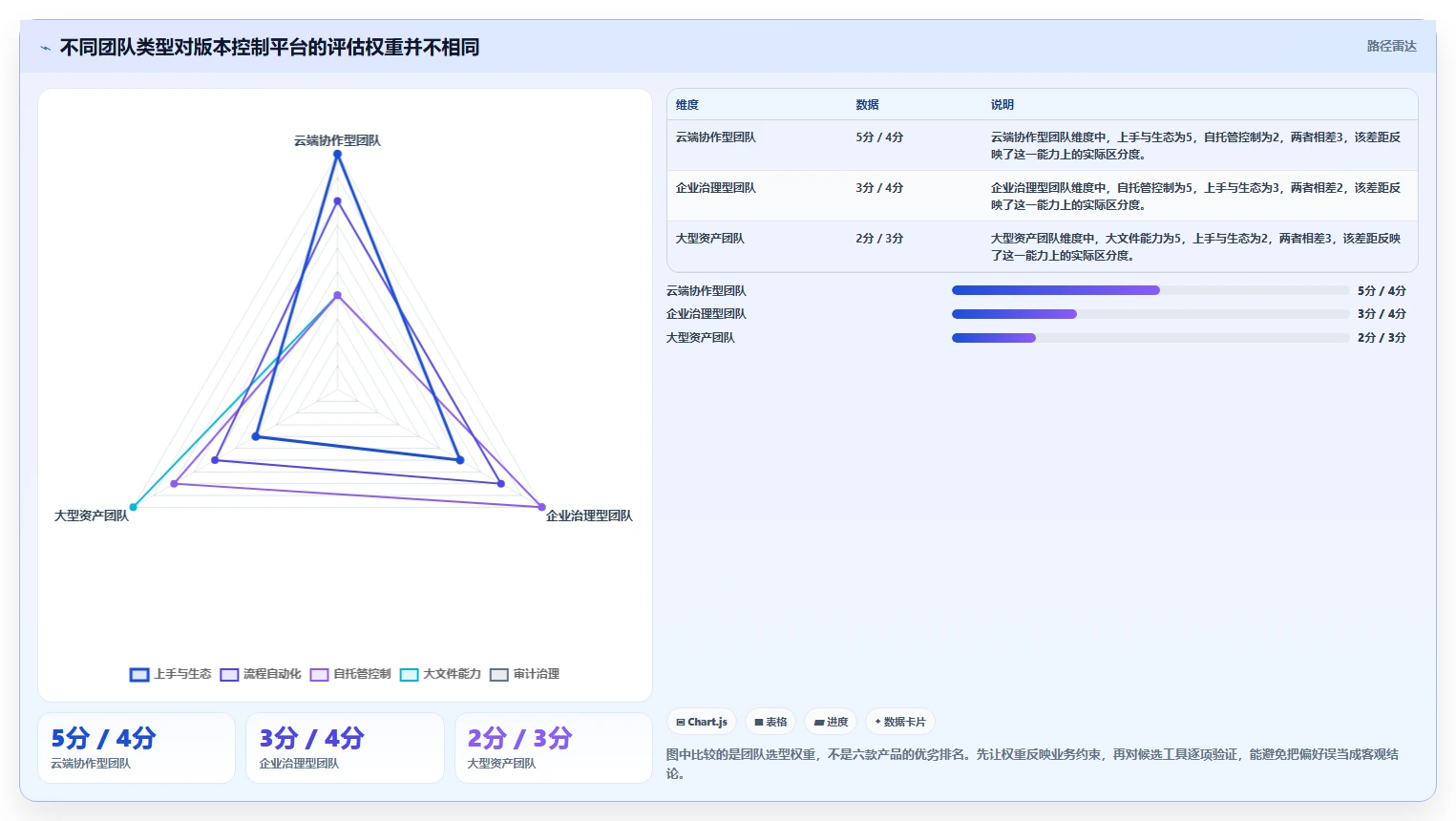Click the 5分 / 4分 progress value
Viewport: 1456px width, 821px height.
(x=1382, y=291)
